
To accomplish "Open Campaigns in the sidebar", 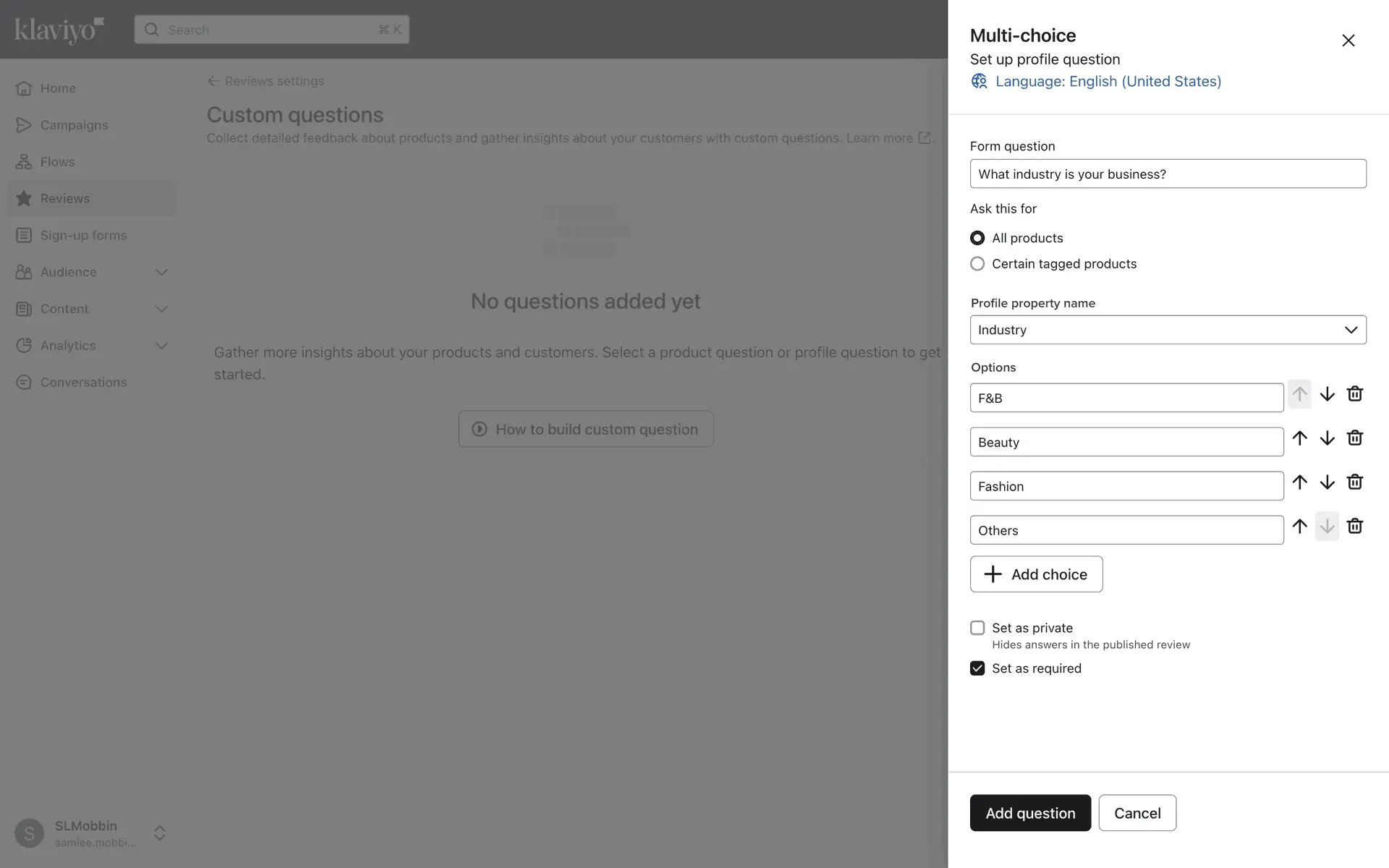I will coord(74,125).
